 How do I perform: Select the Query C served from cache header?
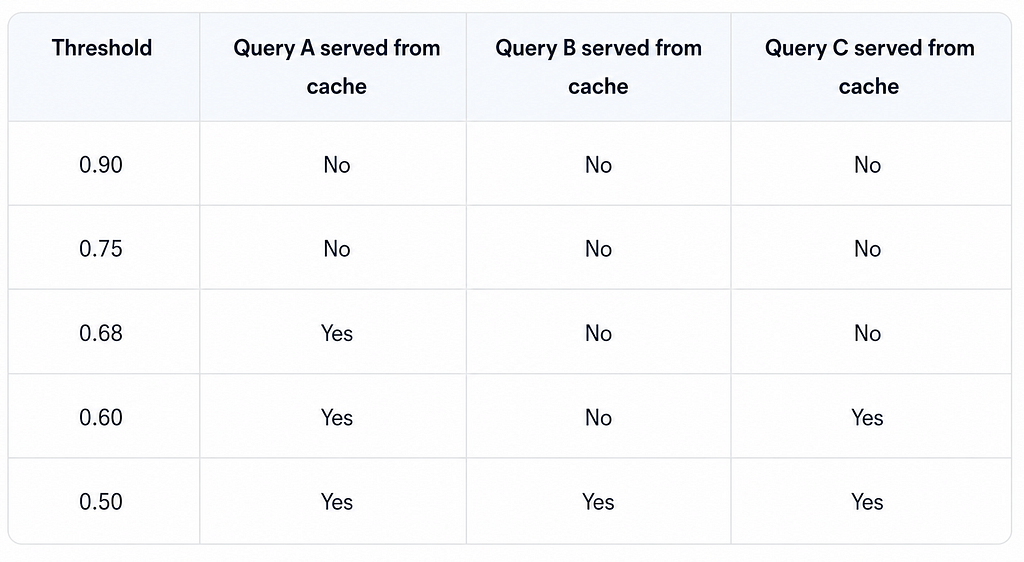(x=869, y=67)
